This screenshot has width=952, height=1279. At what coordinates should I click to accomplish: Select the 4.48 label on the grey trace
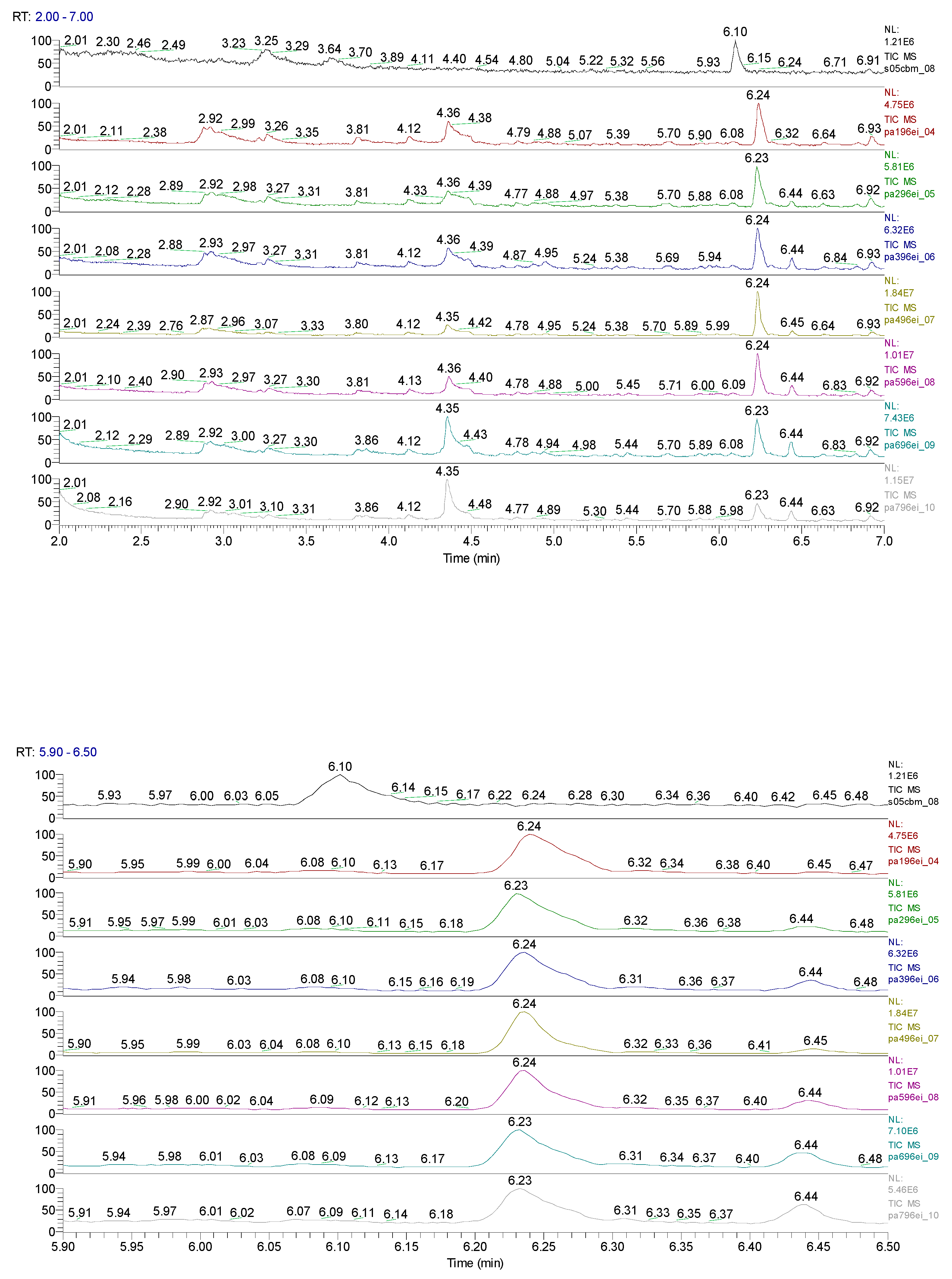[480, 504]
